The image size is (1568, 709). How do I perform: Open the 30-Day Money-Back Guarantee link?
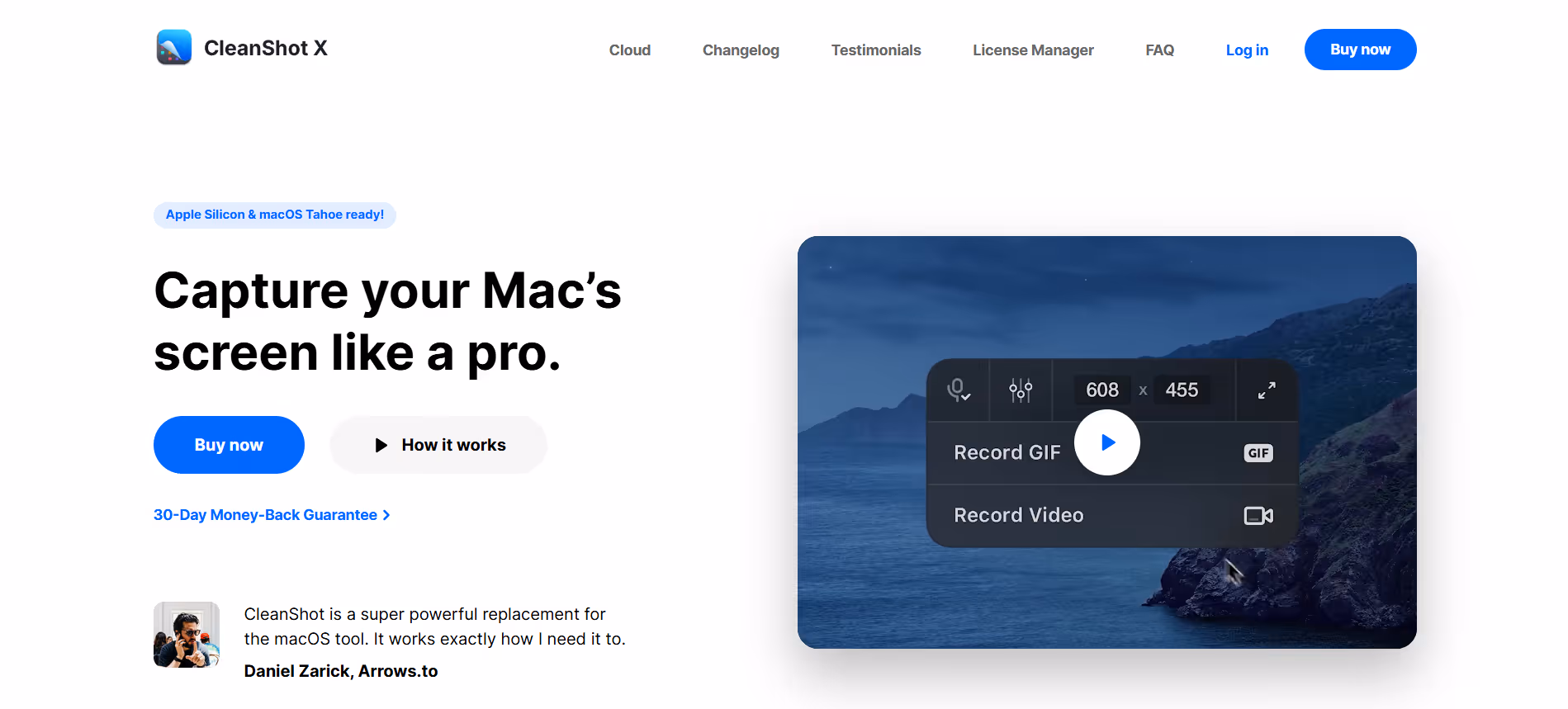[272, 515]
